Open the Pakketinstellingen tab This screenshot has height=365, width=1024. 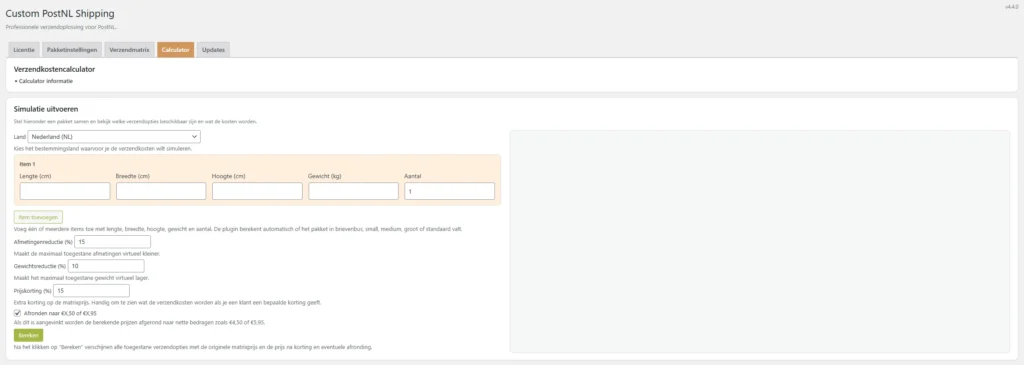[x=72, y=50]
